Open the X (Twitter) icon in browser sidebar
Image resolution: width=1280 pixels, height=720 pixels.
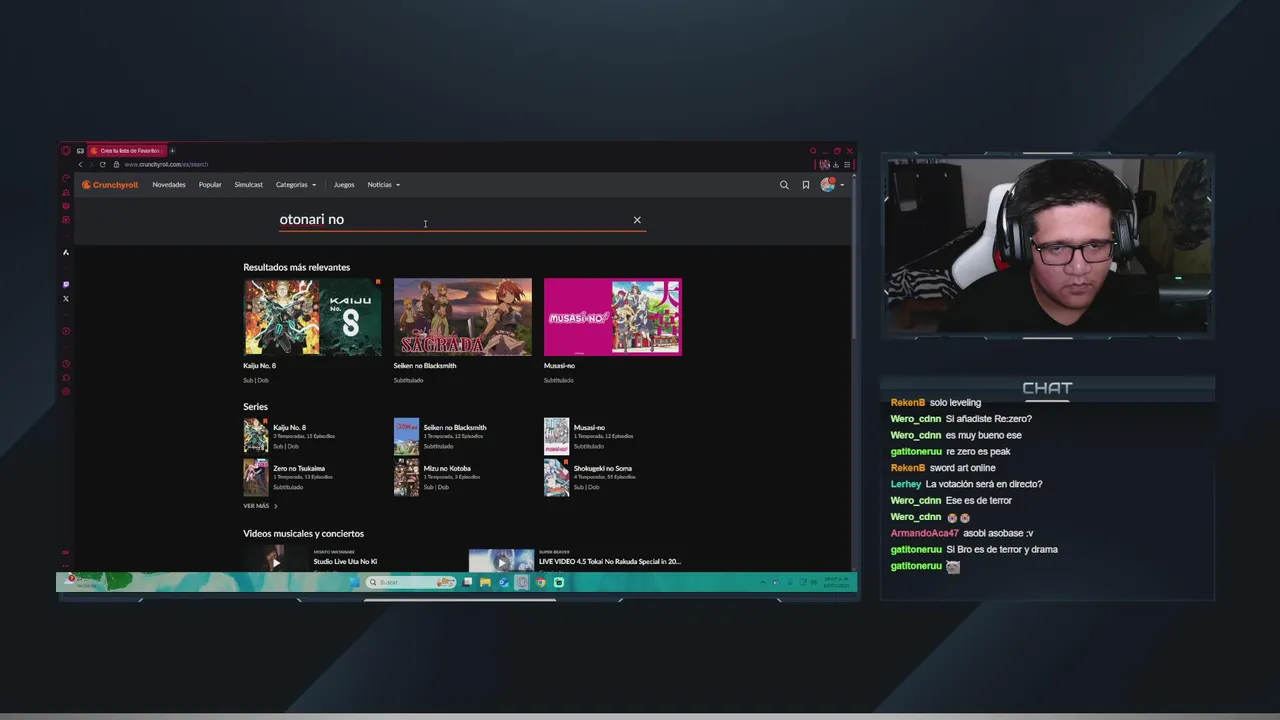point(66,298)
